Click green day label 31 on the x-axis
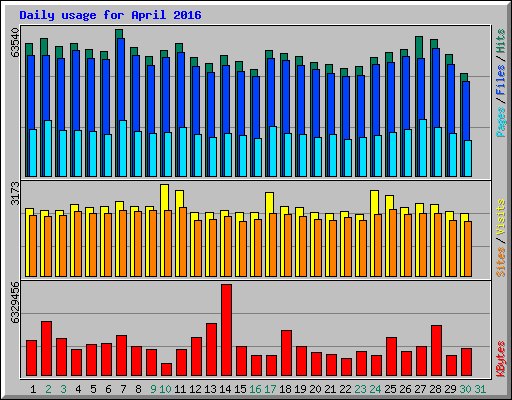The width and height of the screenshot is (512, 400). click(x=480, y=389)
